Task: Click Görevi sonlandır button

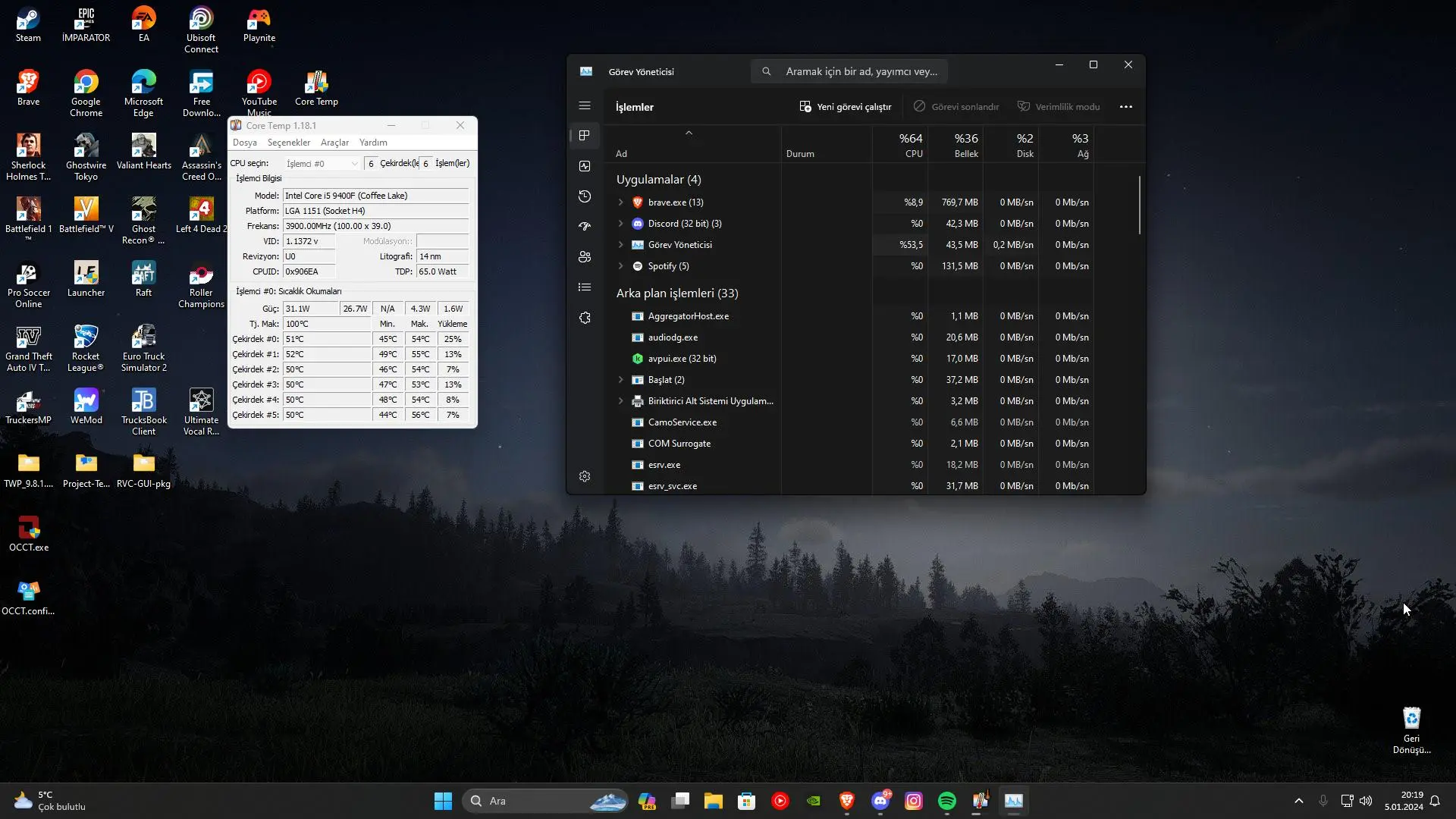Action: [x=955, y=107]
